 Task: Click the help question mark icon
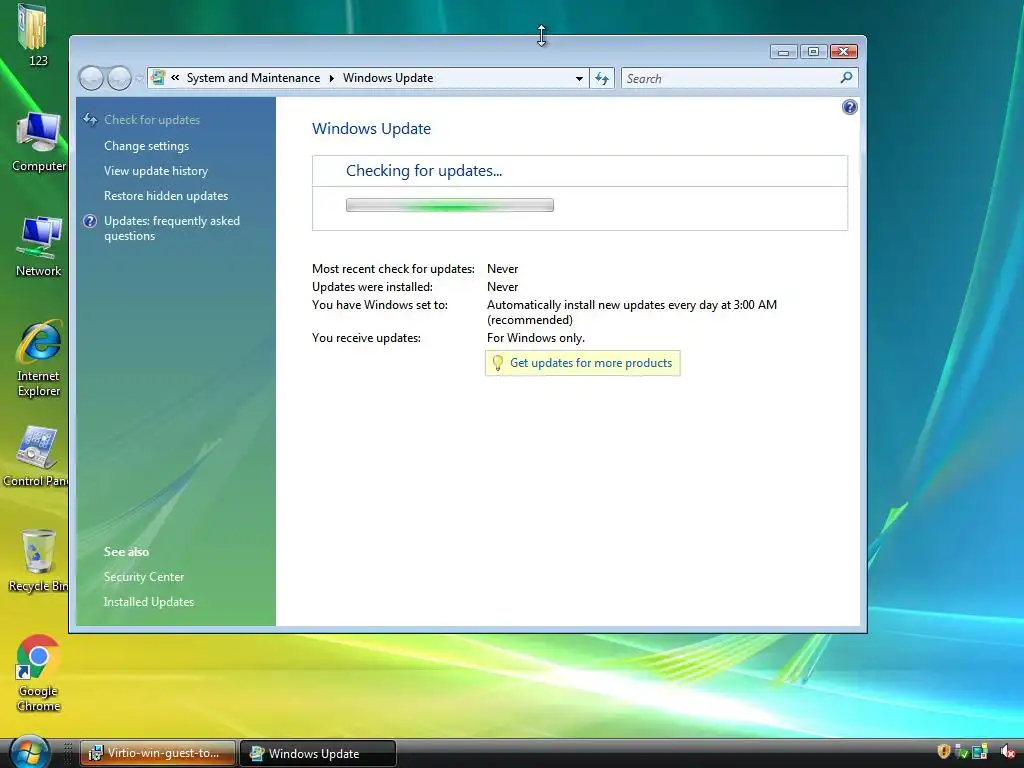pyautogui.click(x=849, y=107)
